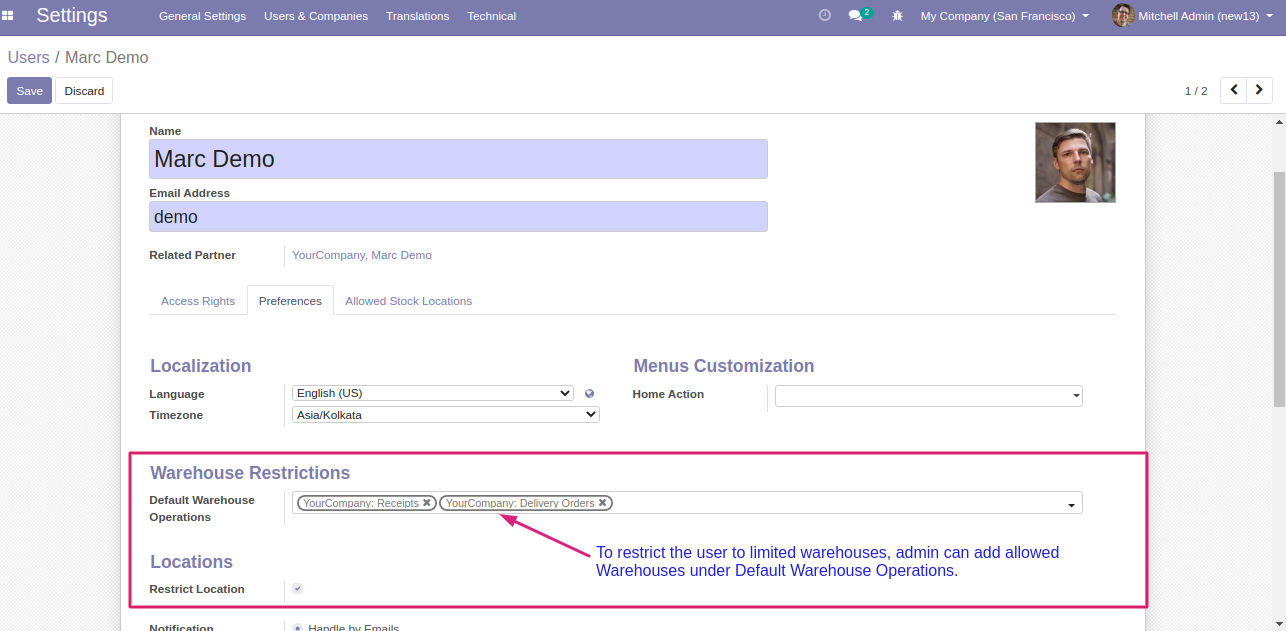1286x631 pixels.
Task: Open the apps grid menu icon
Action: point(8,16)
